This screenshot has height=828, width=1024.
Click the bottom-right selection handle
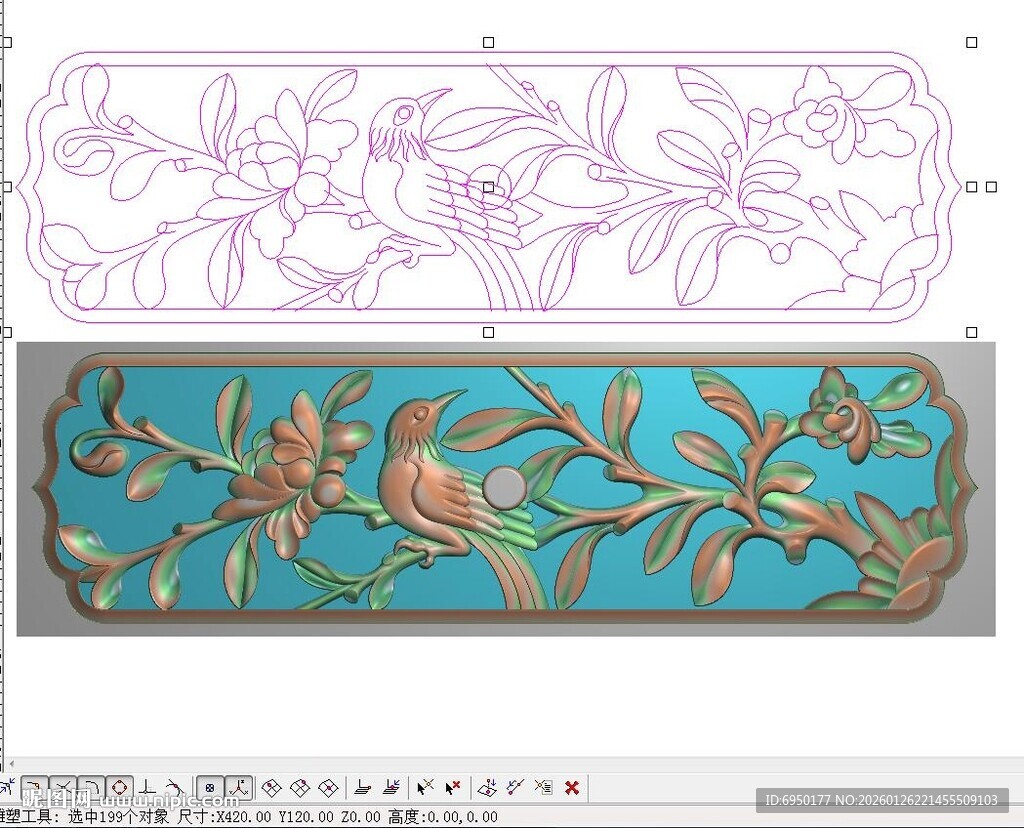click(971, 332)
